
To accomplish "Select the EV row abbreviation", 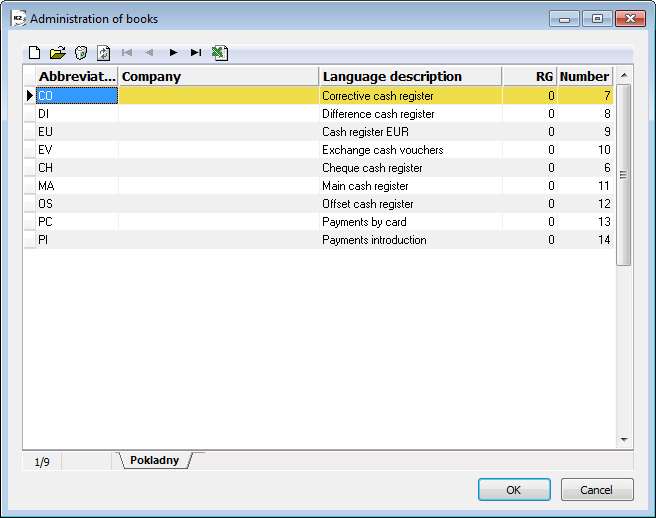I will click(77, 150).
